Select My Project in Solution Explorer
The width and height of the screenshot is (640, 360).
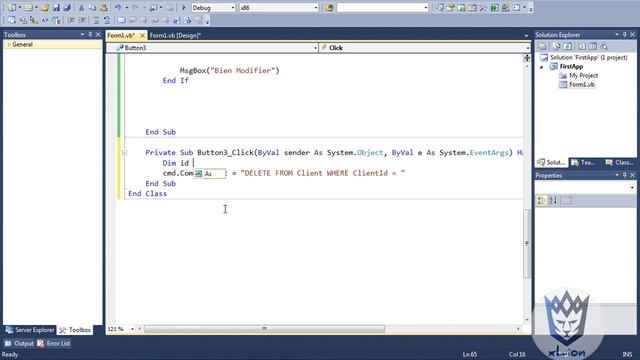[x=583, y=76]
